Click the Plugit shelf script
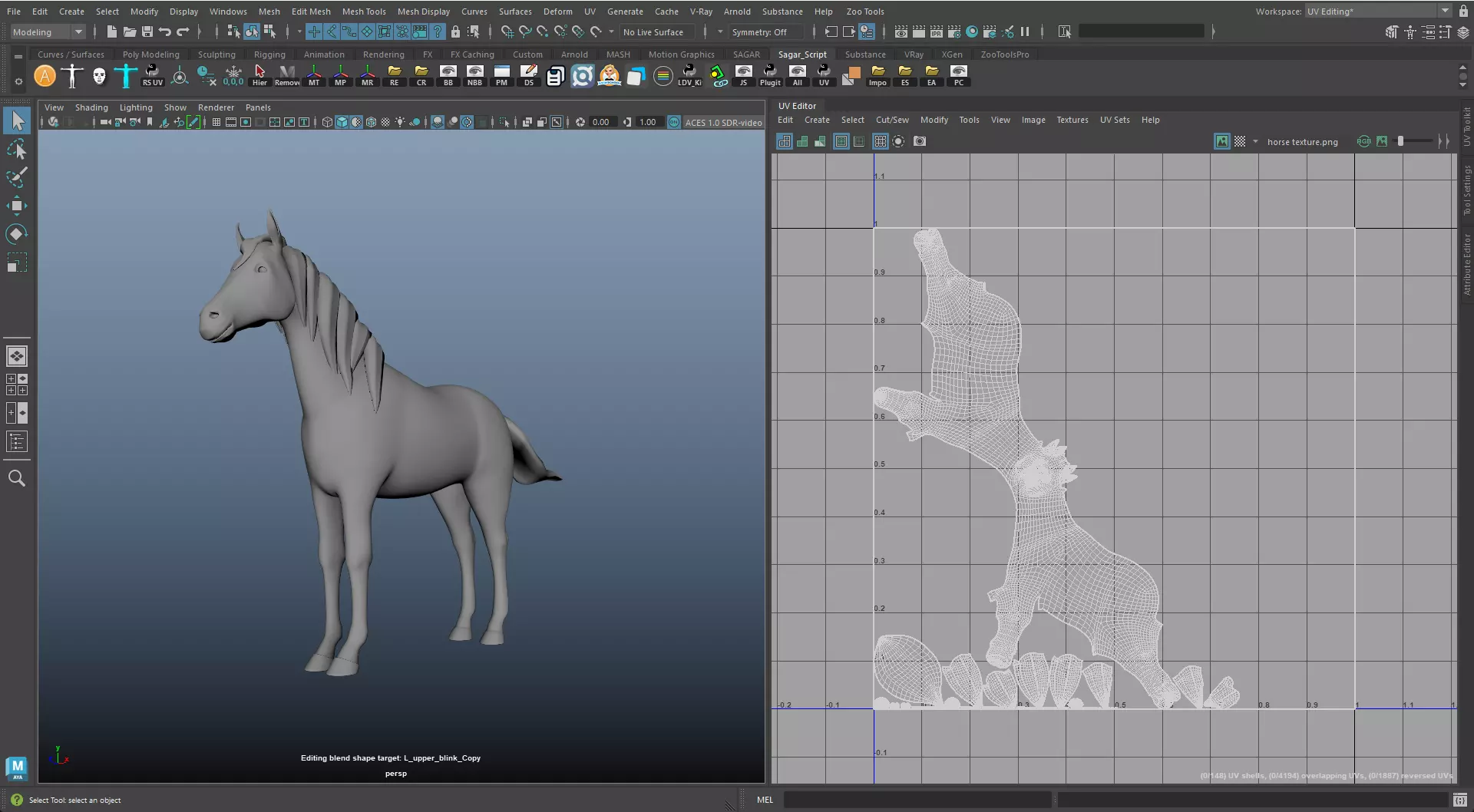Viewport: 1474px width, 812px height. point(770,75)
